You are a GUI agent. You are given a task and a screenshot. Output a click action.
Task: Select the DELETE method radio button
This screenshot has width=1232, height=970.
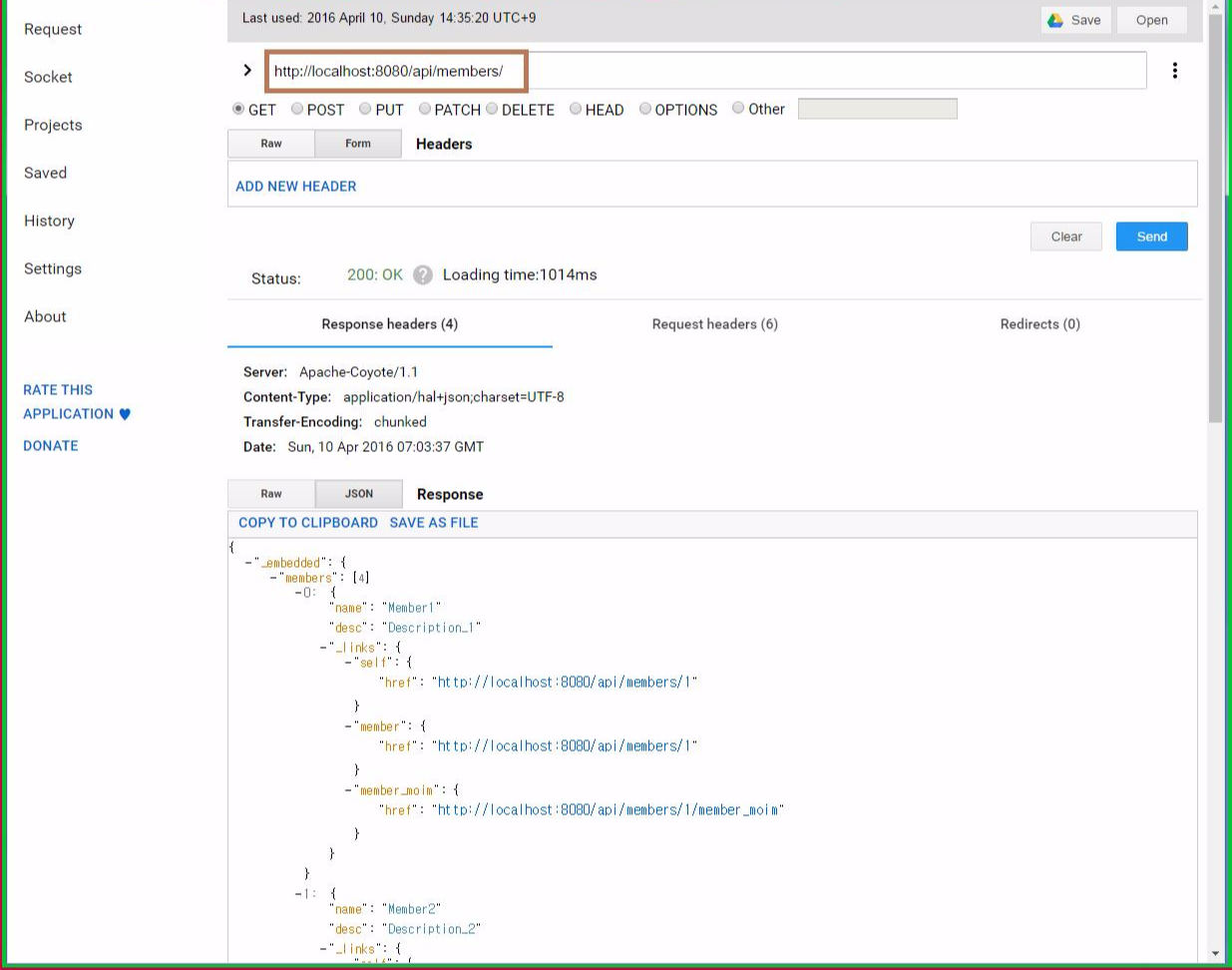(x=492, y=109)
